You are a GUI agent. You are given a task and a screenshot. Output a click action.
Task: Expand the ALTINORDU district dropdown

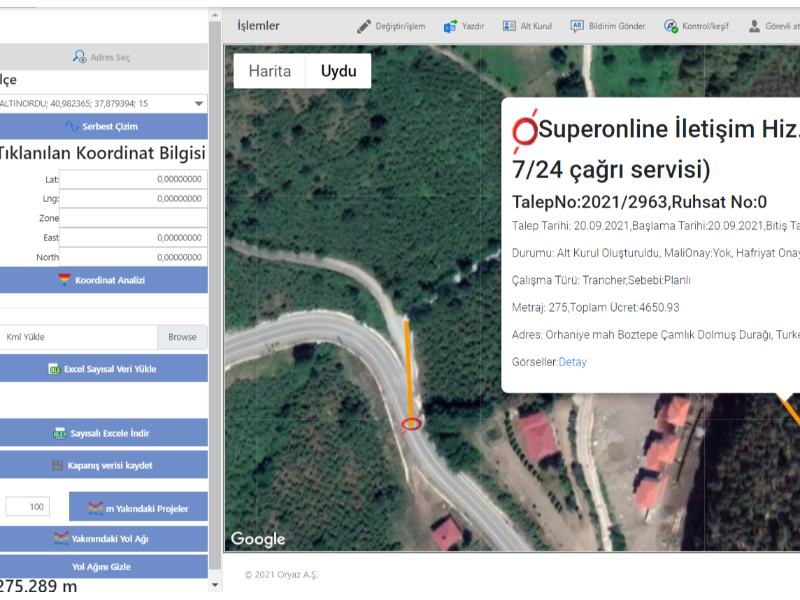[198, 103]
